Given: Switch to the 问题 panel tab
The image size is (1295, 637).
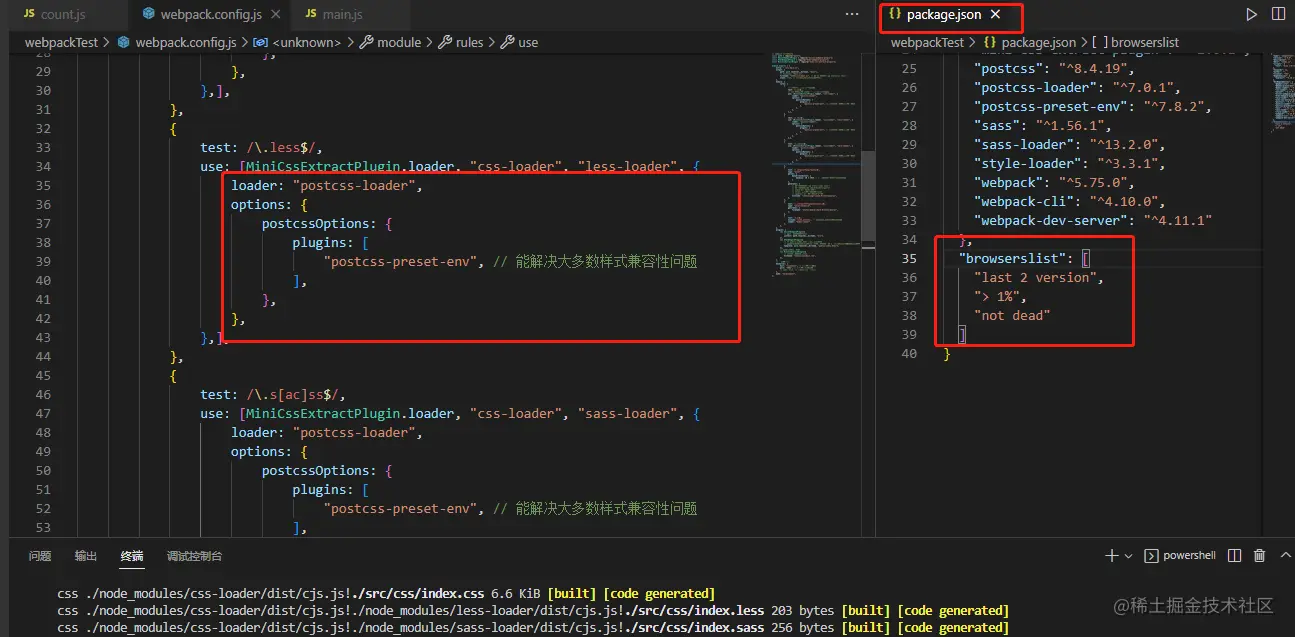Looking at the screenshot, I should tap(40, 556).
